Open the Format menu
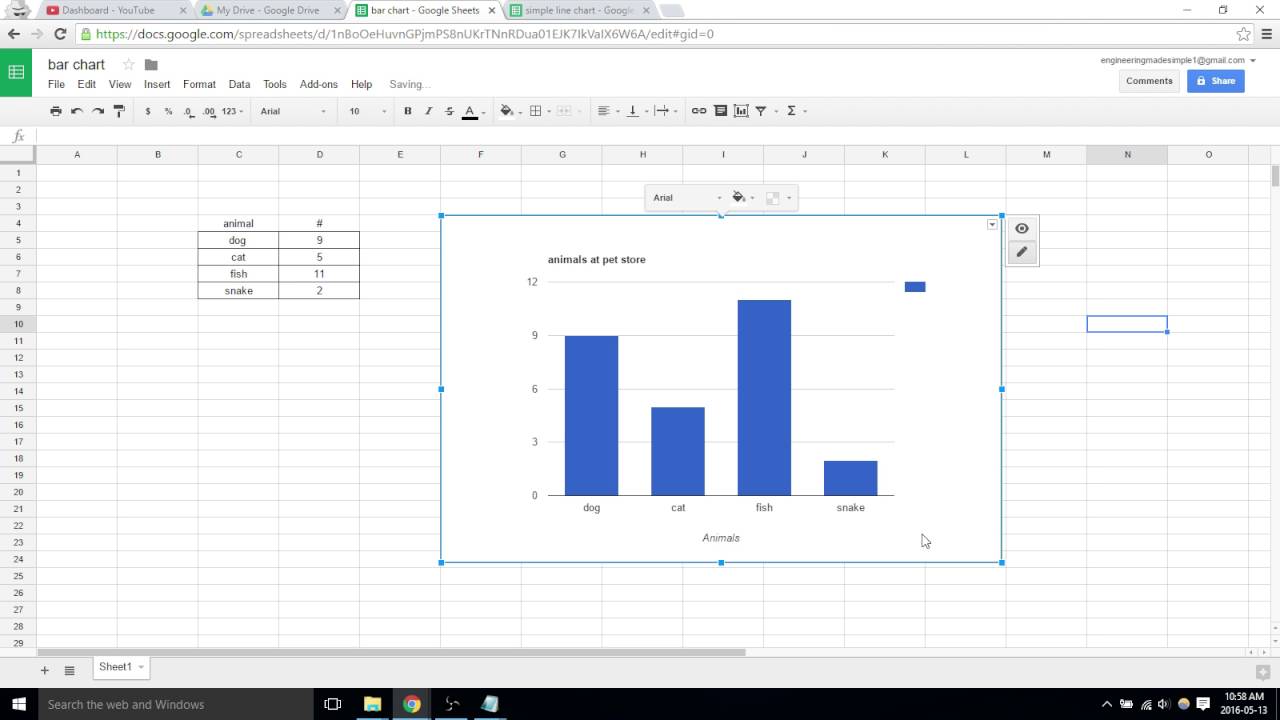Image resolution: width=1280 pixels, height=720 pixels. [199, 85]
